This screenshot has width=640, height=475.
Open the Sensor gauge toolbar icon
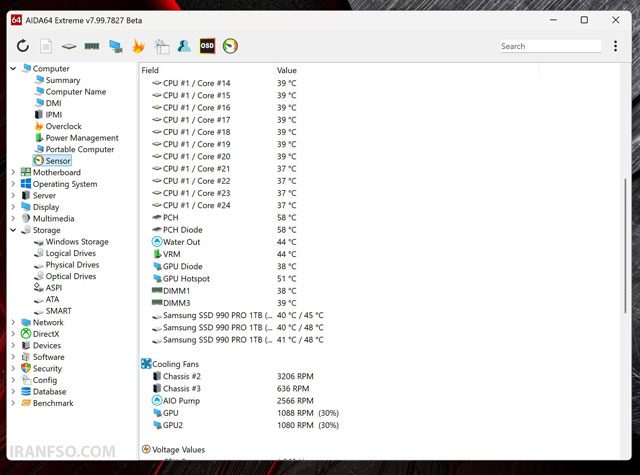[230, 46]
